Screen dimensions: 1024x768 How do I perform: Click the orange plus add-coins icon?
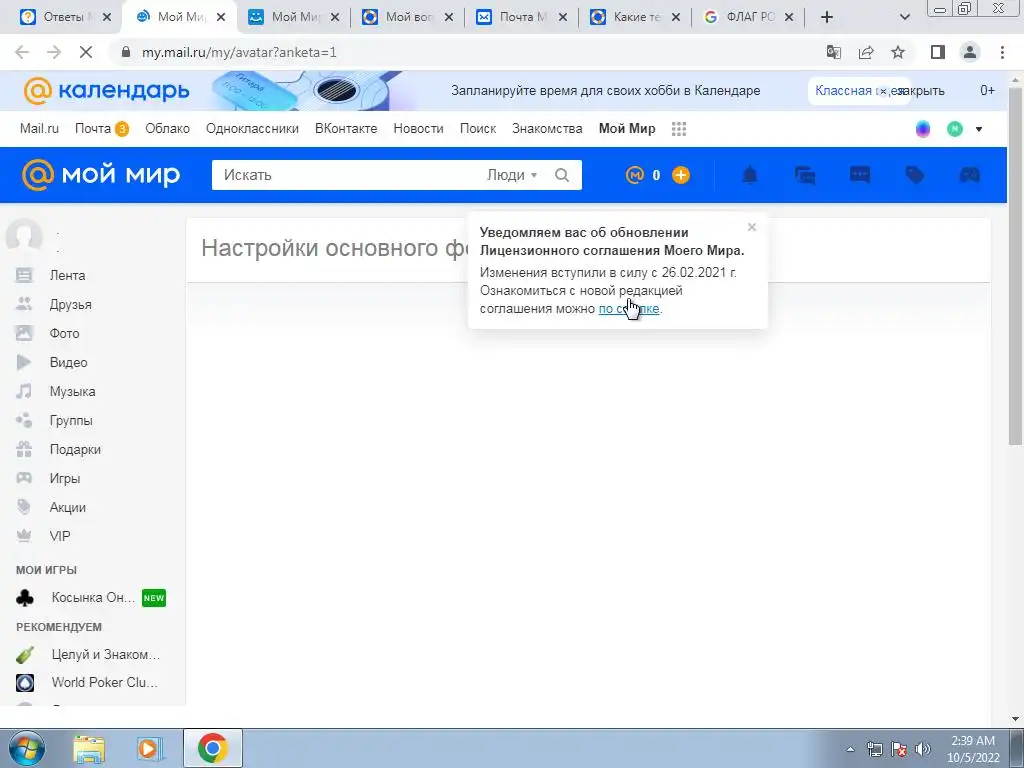click(680, 175)
